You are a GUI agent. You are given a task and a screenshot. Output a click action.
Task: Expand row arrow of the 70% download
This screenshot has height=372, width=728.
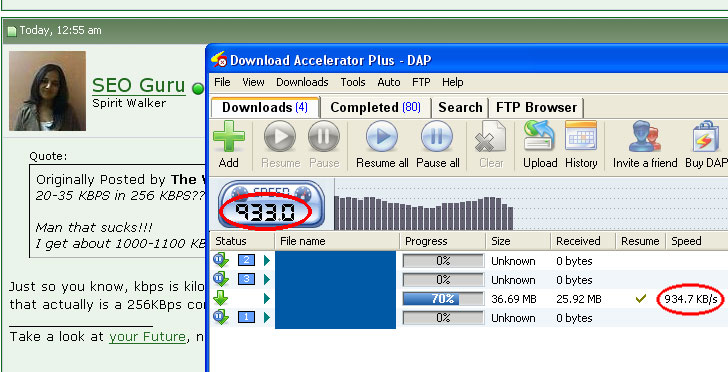coord(267,299)
